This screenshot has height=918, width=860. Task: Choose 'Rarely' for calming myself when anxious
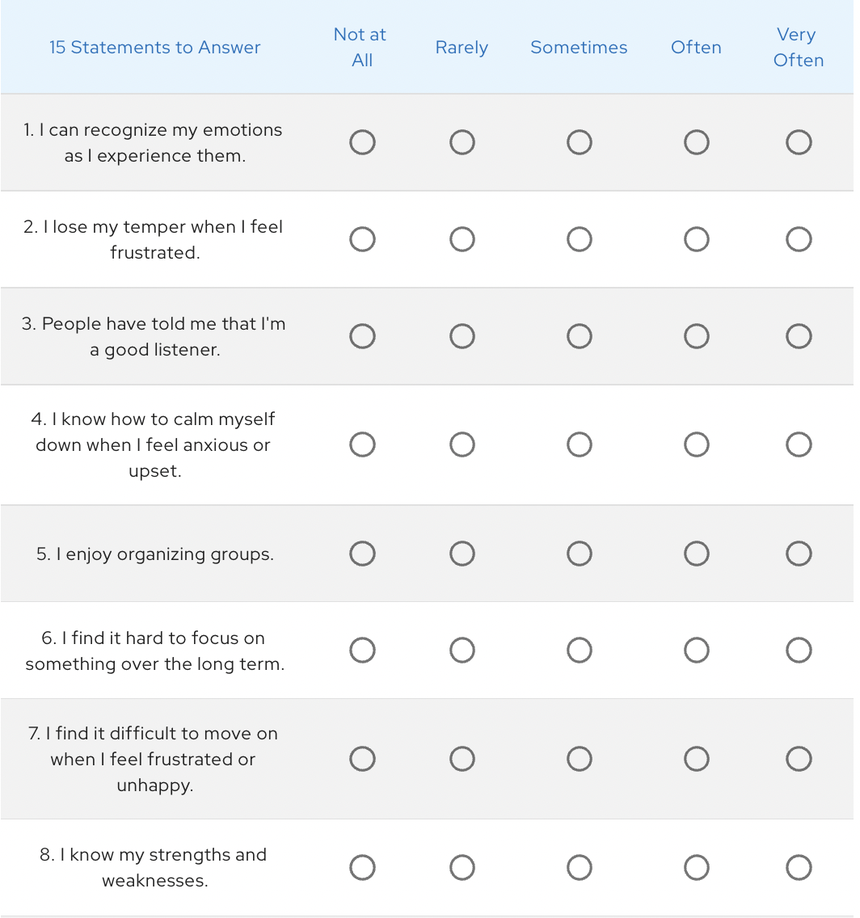462,444
